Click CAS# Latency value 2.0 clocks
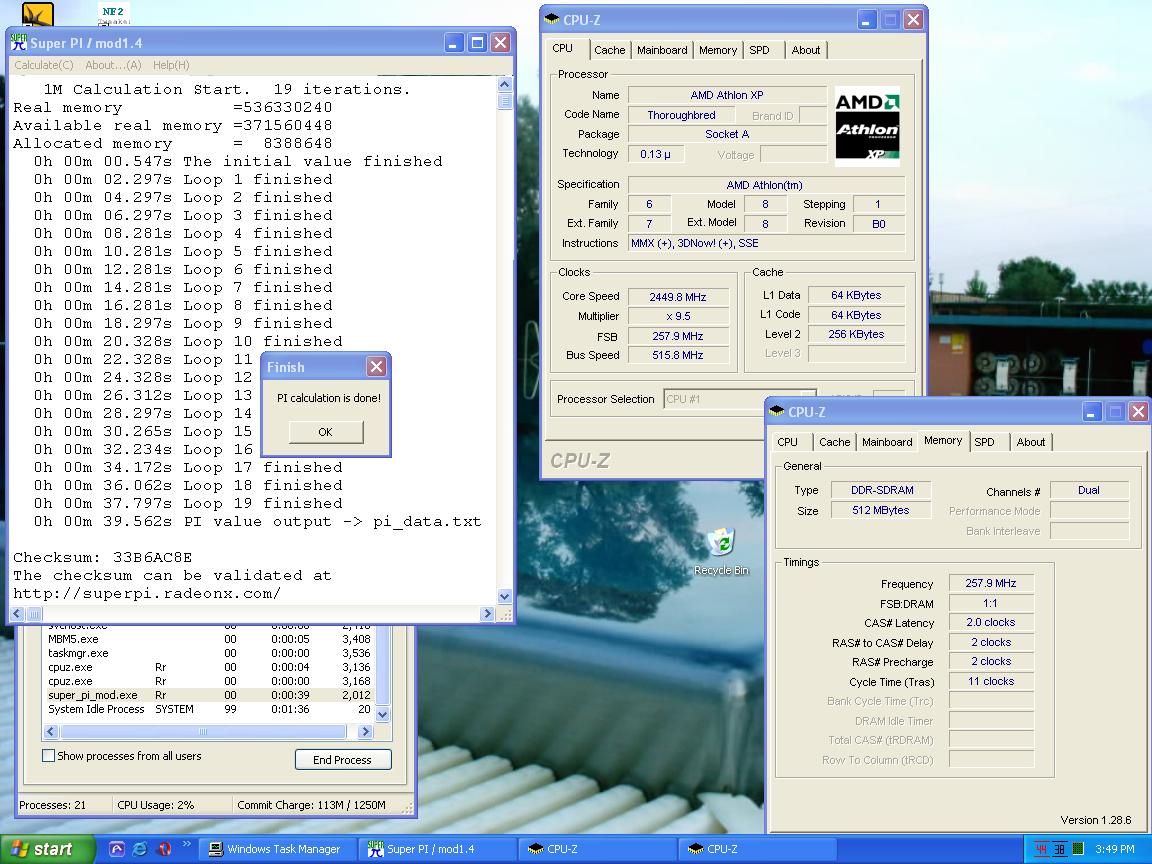 [x=990, y=622]
